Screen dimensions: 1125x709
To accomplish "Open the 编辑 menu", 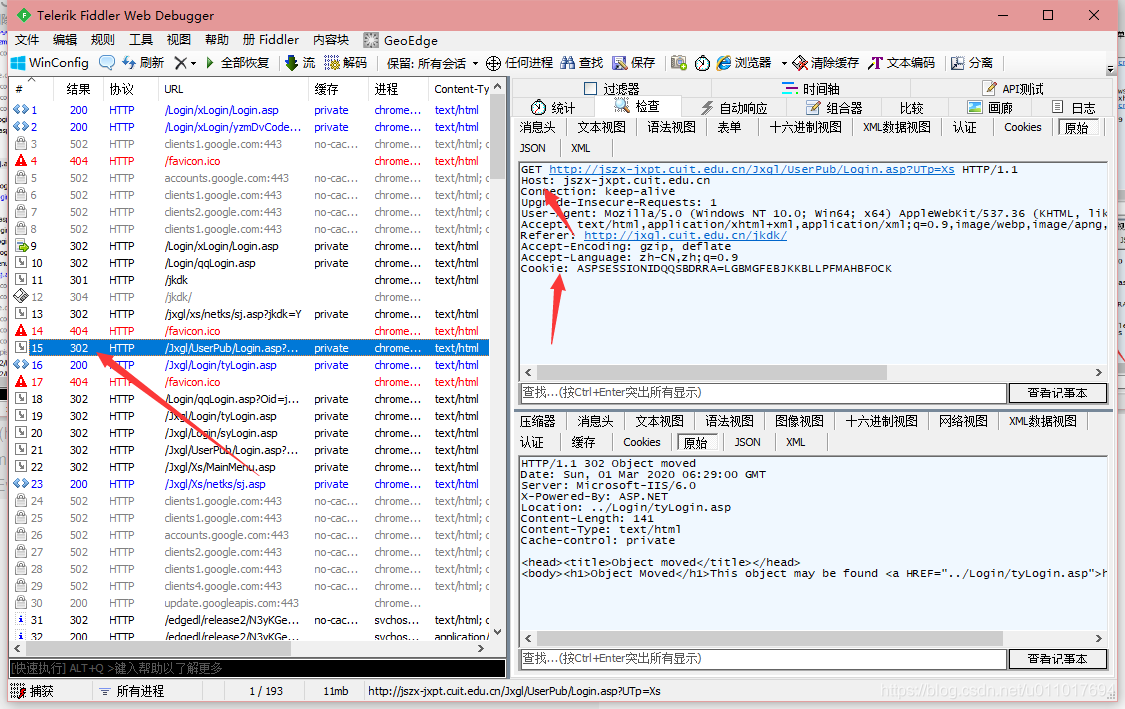I will [65, 39].
